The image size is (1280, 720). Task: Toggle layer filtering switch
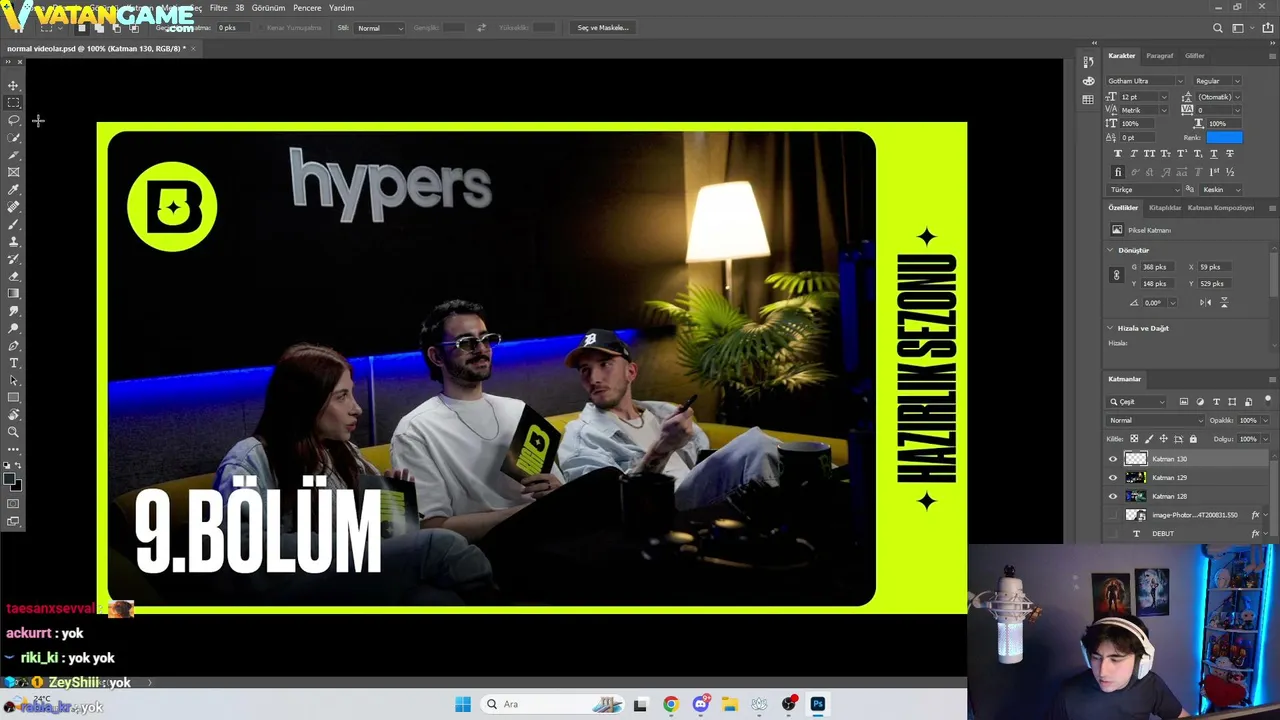point(1268,400)
